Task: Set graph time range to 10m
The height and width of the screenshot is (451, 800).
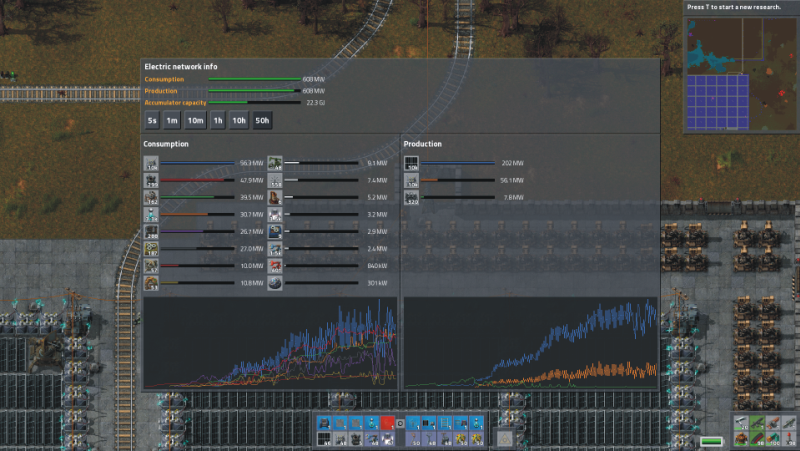Action: click(195, 121)
